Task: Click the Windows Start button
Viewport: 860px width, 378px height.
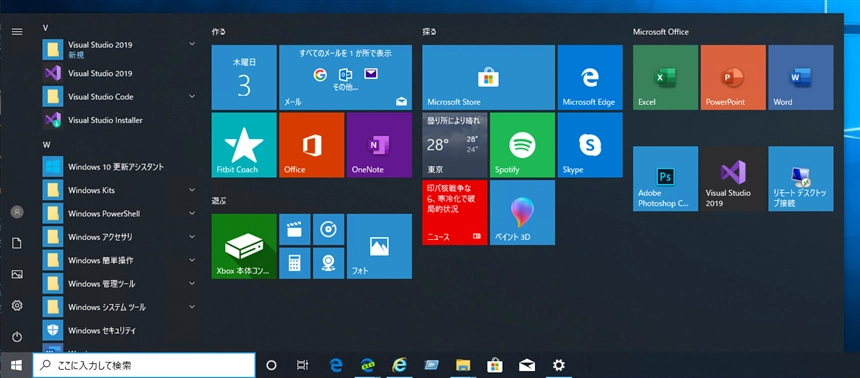Action: pos(16,365)
